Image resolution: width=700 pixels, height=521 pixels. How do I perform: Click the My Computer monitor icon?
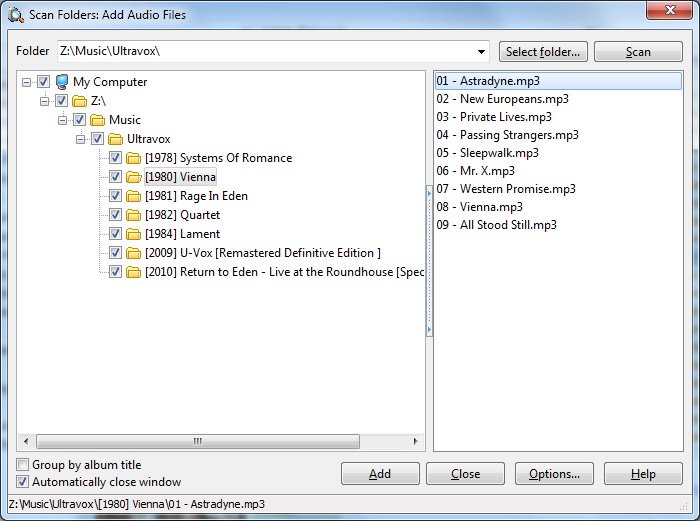click(x=62, y=82)
